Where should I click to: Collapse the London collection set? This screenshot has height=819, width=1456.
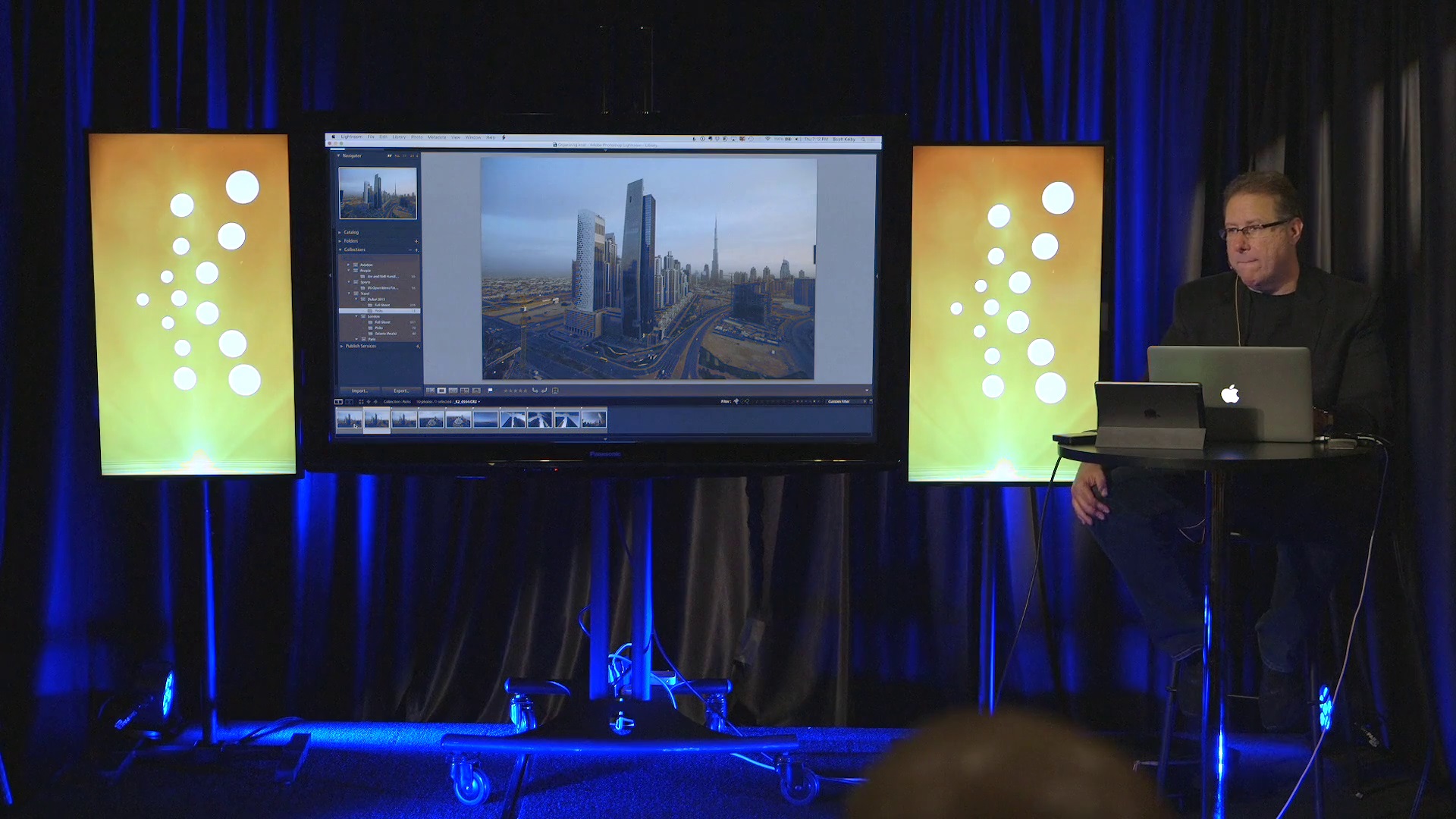(356, 316)
